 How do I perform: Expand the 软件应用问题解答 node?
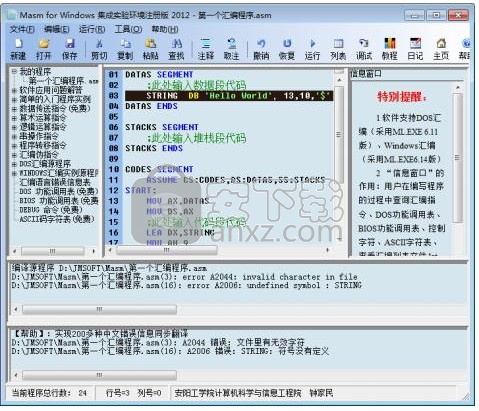point(14,90)
